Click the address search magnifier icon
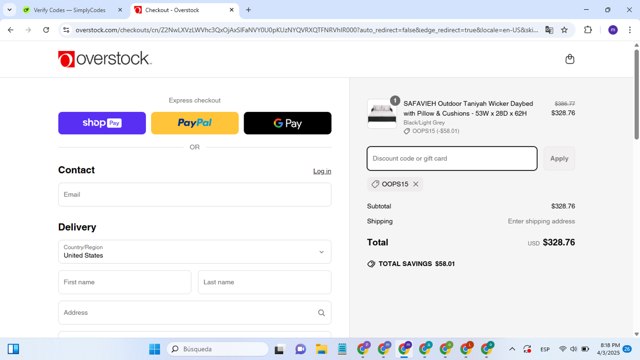The image size is (640, 360). point(321,313)
